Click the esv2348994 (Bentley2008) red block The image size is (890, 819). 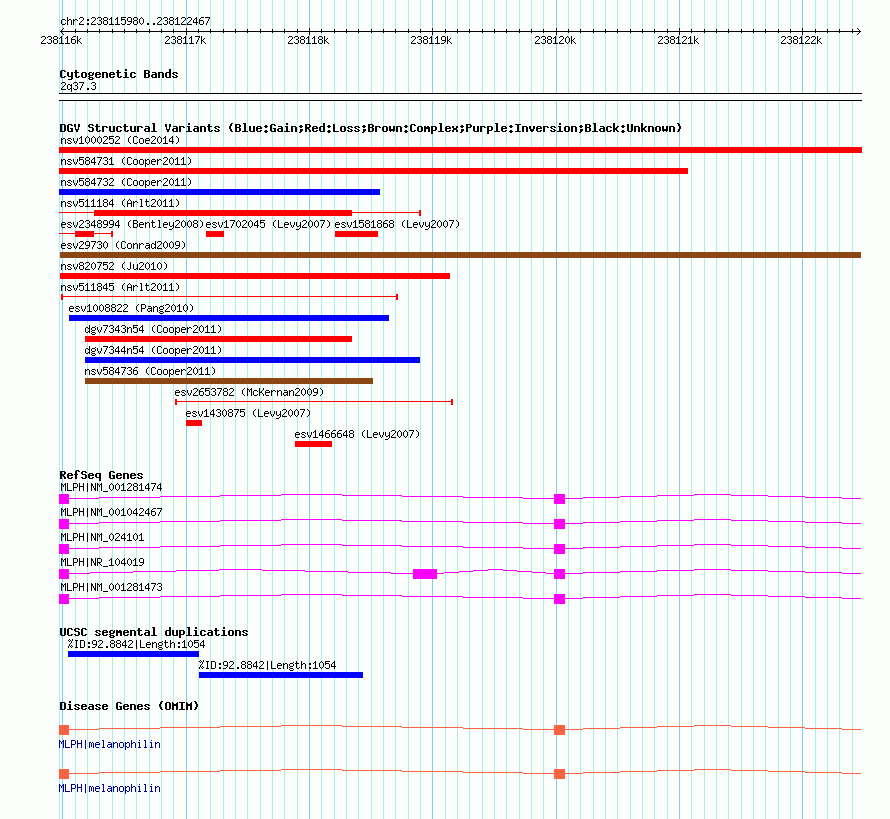pos(85,234)
